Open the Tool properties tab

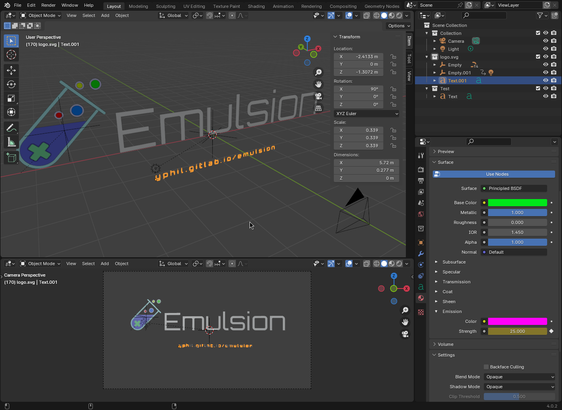(421, 155)
